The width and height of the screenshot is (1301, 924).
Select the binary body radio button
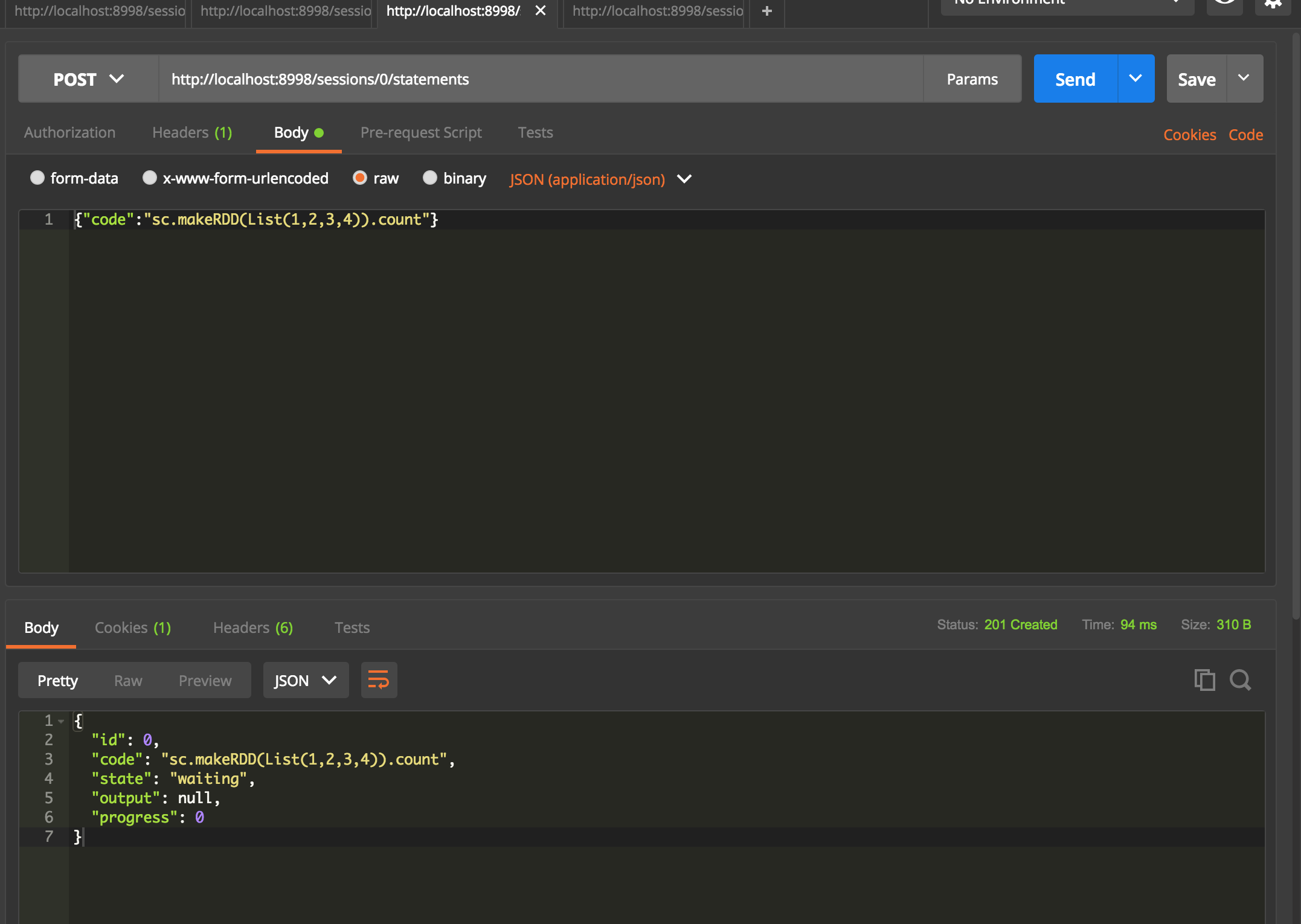point(430,178)
